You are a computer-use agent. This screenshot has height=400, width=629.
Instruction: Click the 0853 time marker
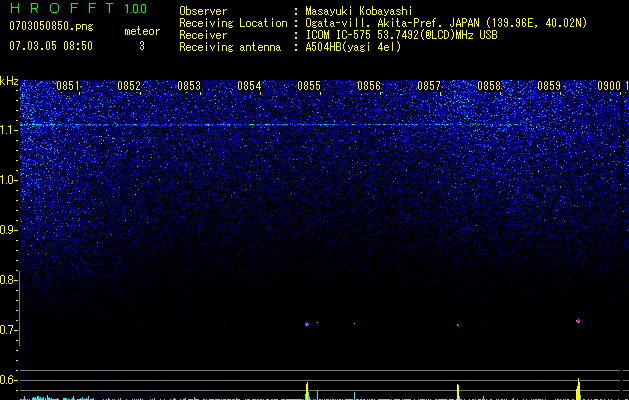click(189, 86)
